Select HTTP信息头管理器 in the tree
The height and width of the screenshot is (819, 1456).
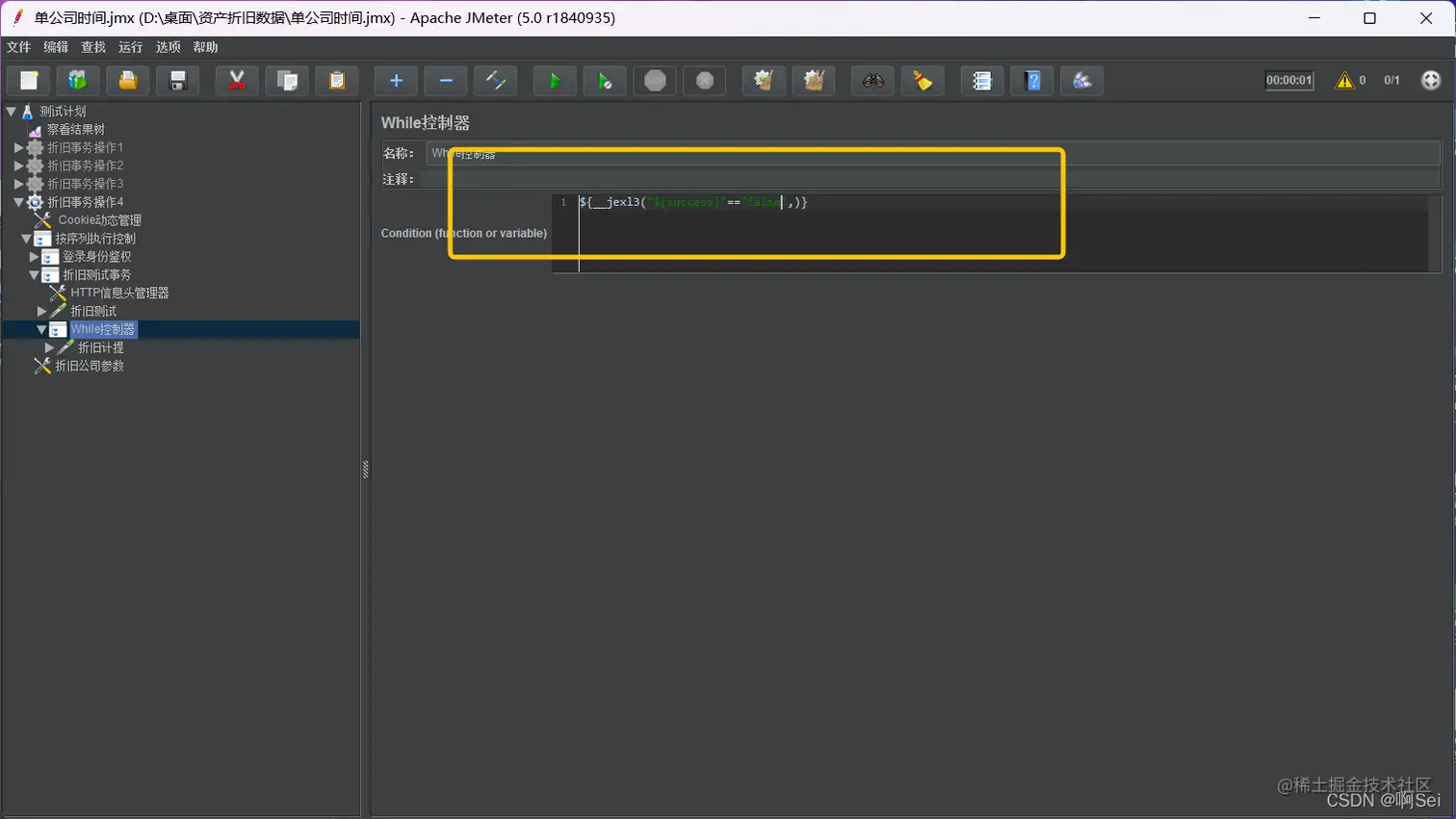click(119, 294)
